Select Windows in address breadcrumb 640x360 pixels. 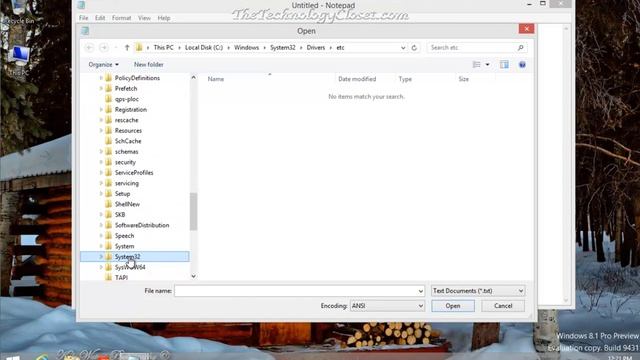[246, 48]
